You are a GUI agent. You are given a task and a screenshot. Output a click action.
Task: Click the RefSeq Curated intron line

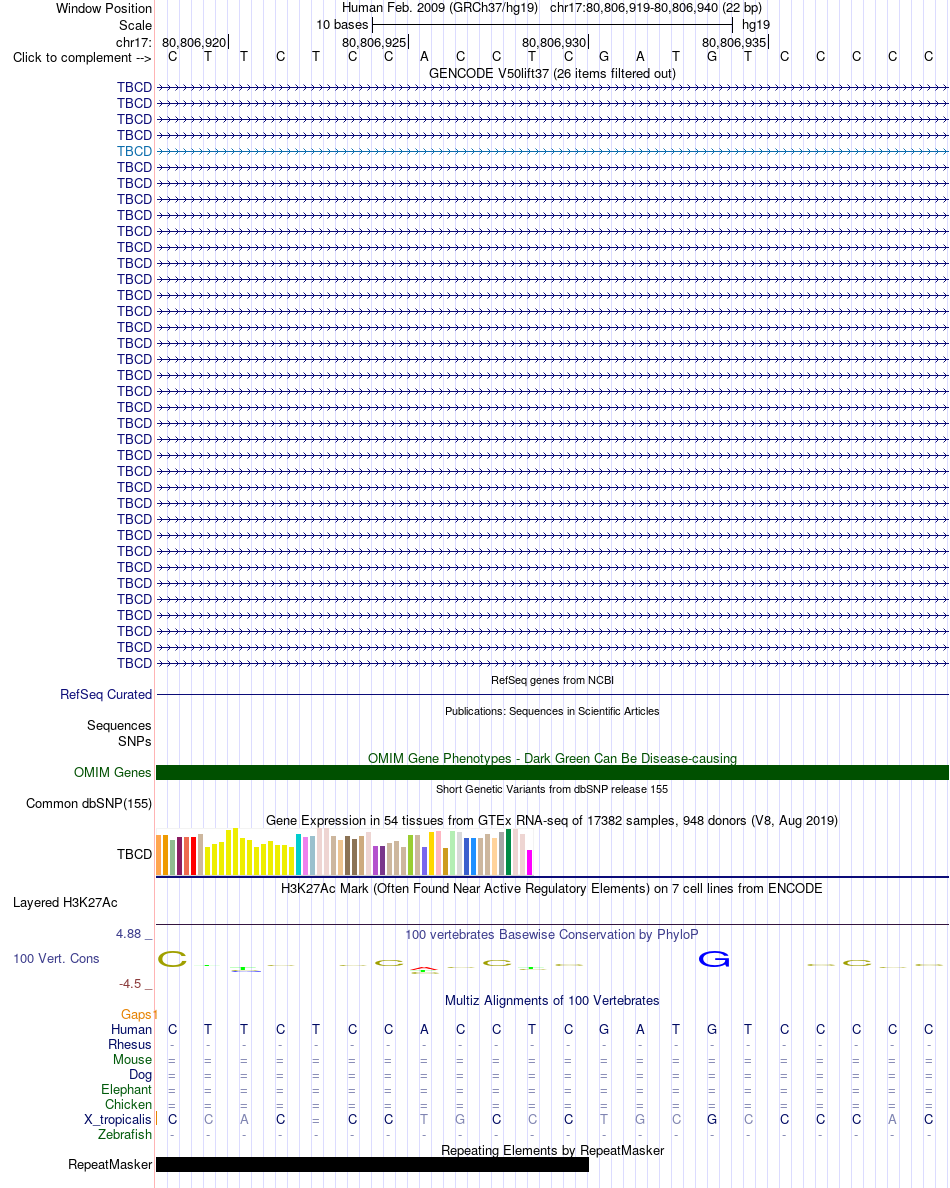552,694
